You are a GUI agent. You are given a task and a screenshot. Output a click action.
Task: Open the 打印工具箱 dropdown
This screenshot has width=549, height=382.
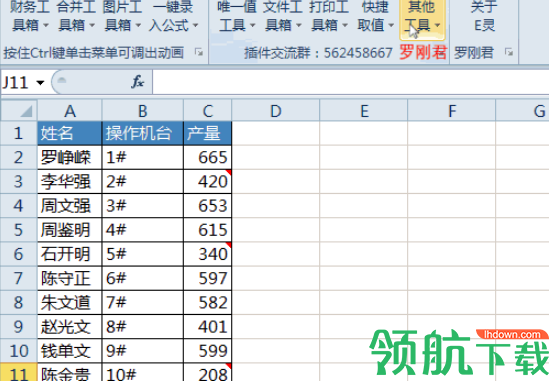[x=329, y=16]
